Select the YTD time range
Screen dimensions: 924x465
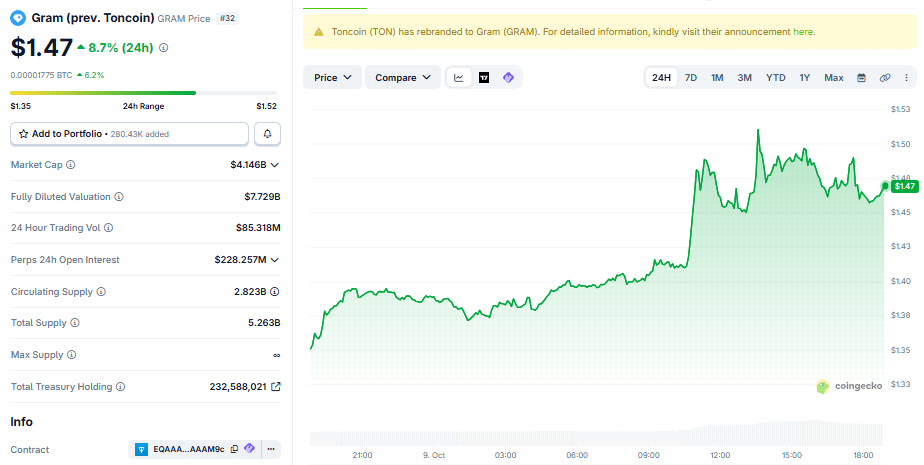[776, 78]
